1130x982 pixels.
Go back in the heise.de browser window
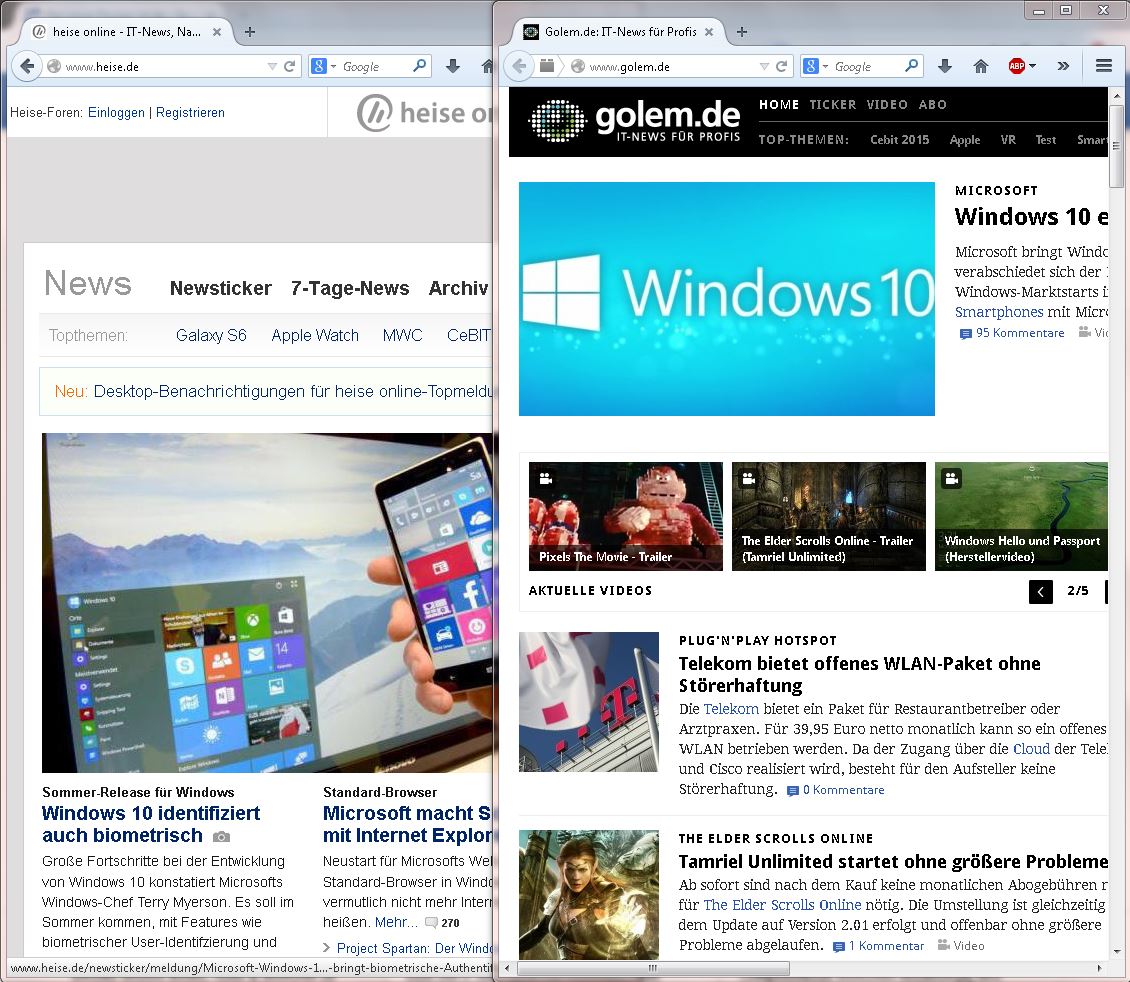(x=27, y=66)
